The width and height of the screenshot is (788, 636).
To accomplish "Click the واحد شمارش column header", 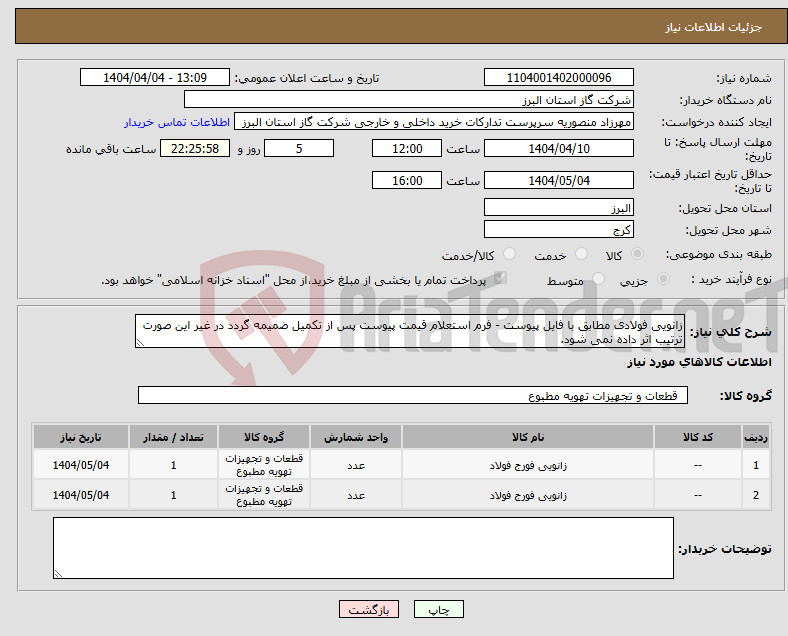I will pyautogui.click(x=356, y=437).
